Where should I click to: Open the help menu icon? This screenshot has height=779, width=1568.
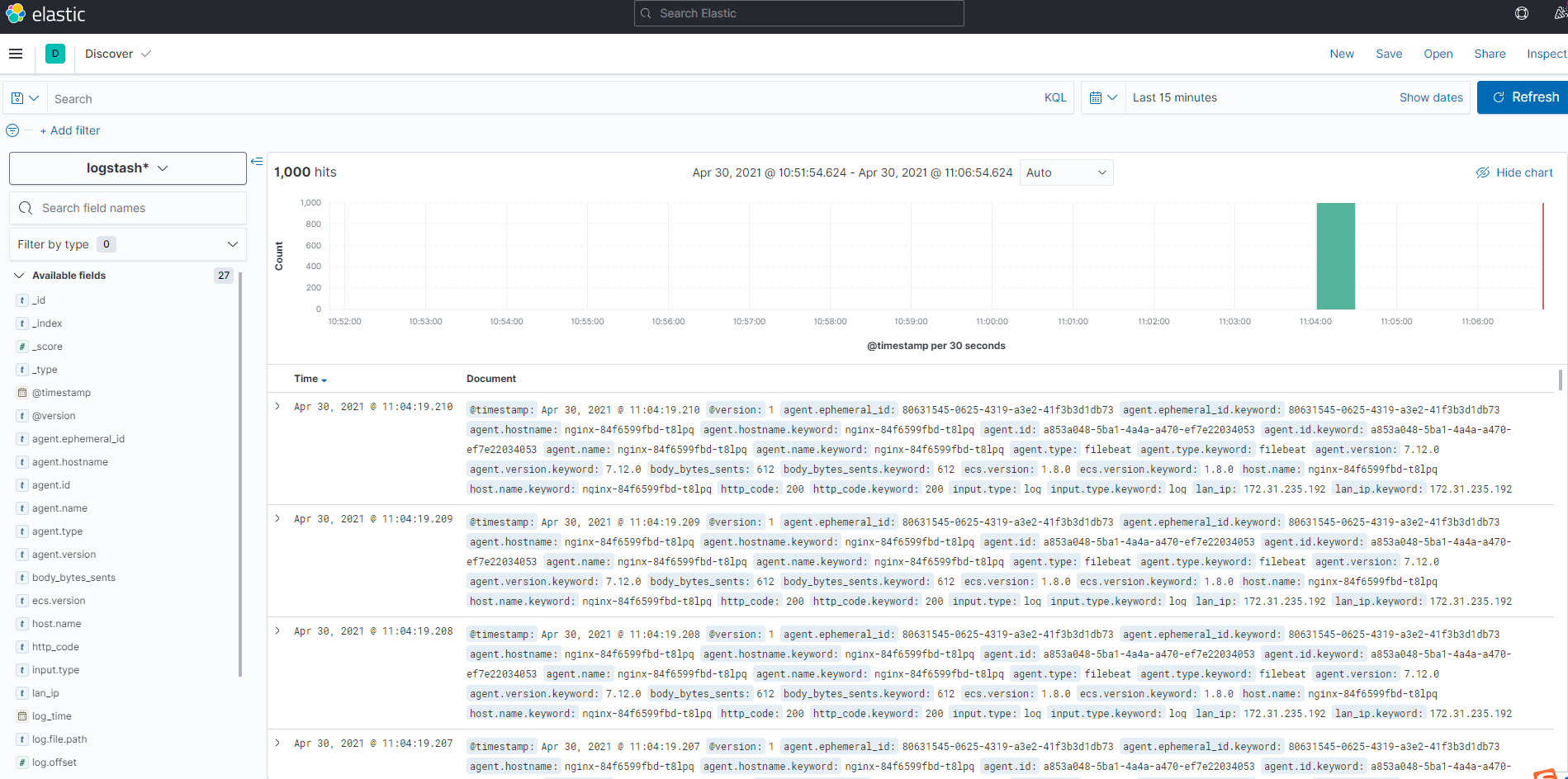[1522, 13]
